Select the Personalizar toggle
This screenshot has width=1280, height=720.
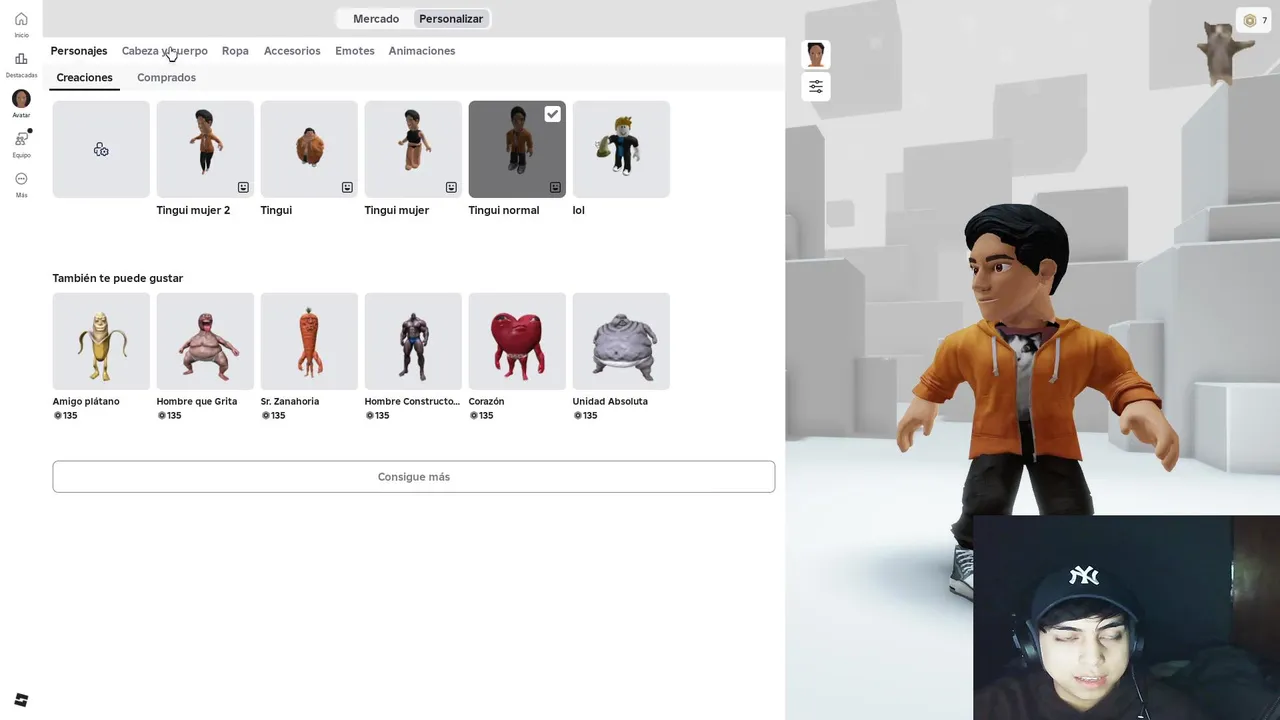451,19
